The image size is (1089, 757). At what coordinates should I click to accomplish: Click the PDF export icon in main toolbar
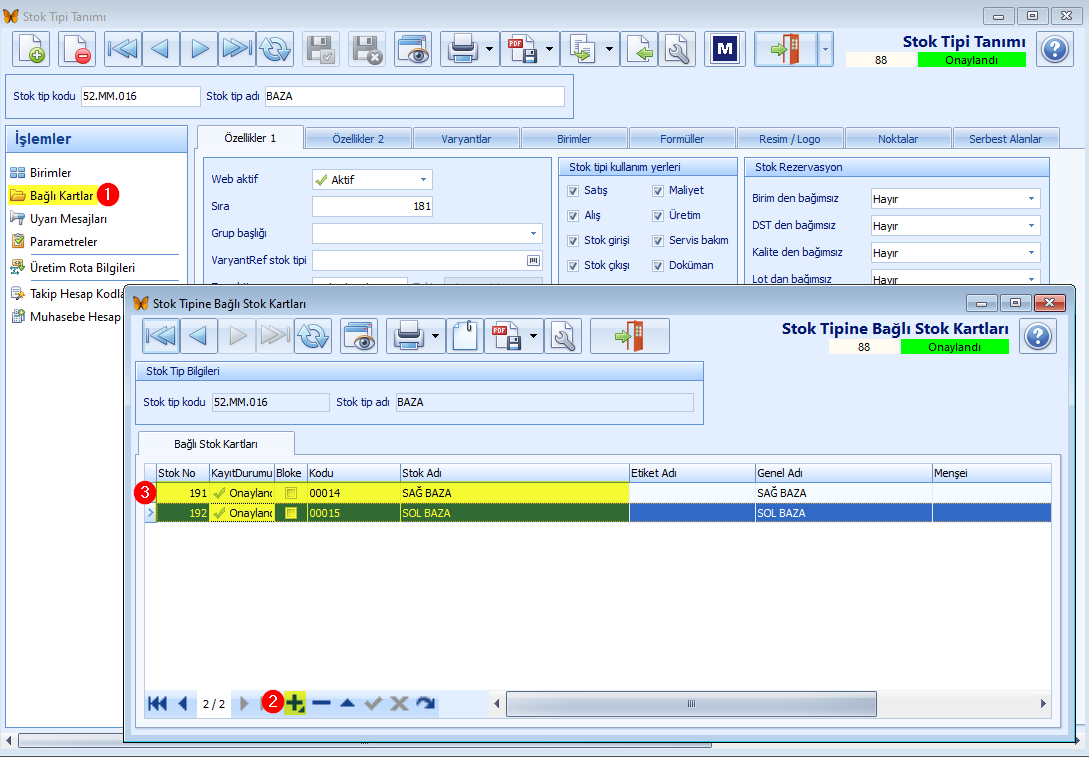click(522, 49)
